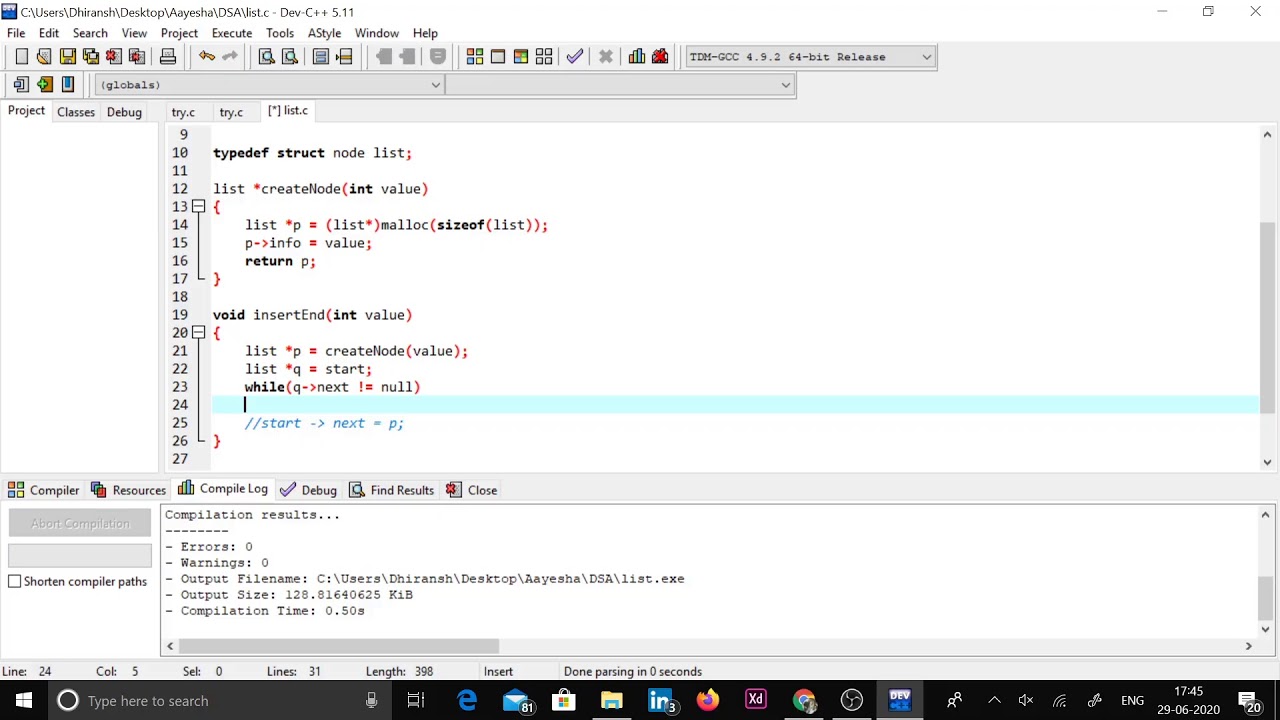Click the Profile Analysis bar-chart icon
The image size is (1280, 720).
(637, 57)
